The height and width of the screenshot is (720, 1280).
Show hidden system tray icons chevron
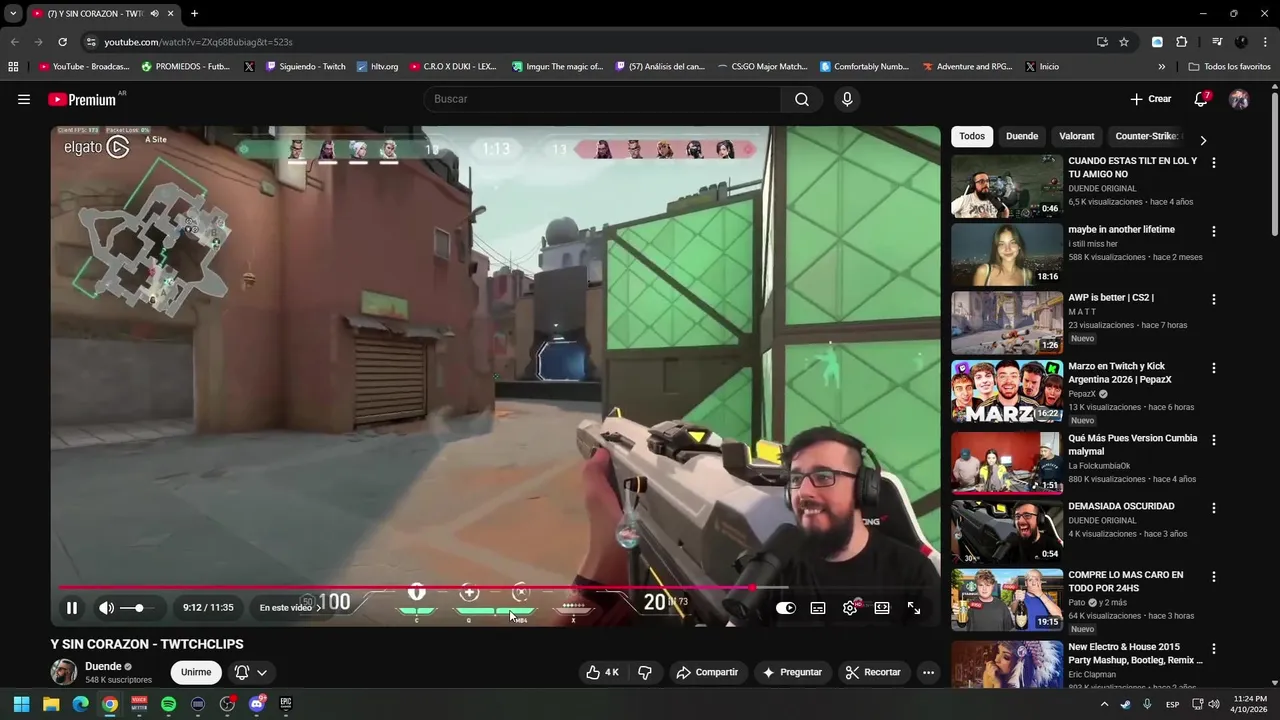click(x=1104, y=704)
